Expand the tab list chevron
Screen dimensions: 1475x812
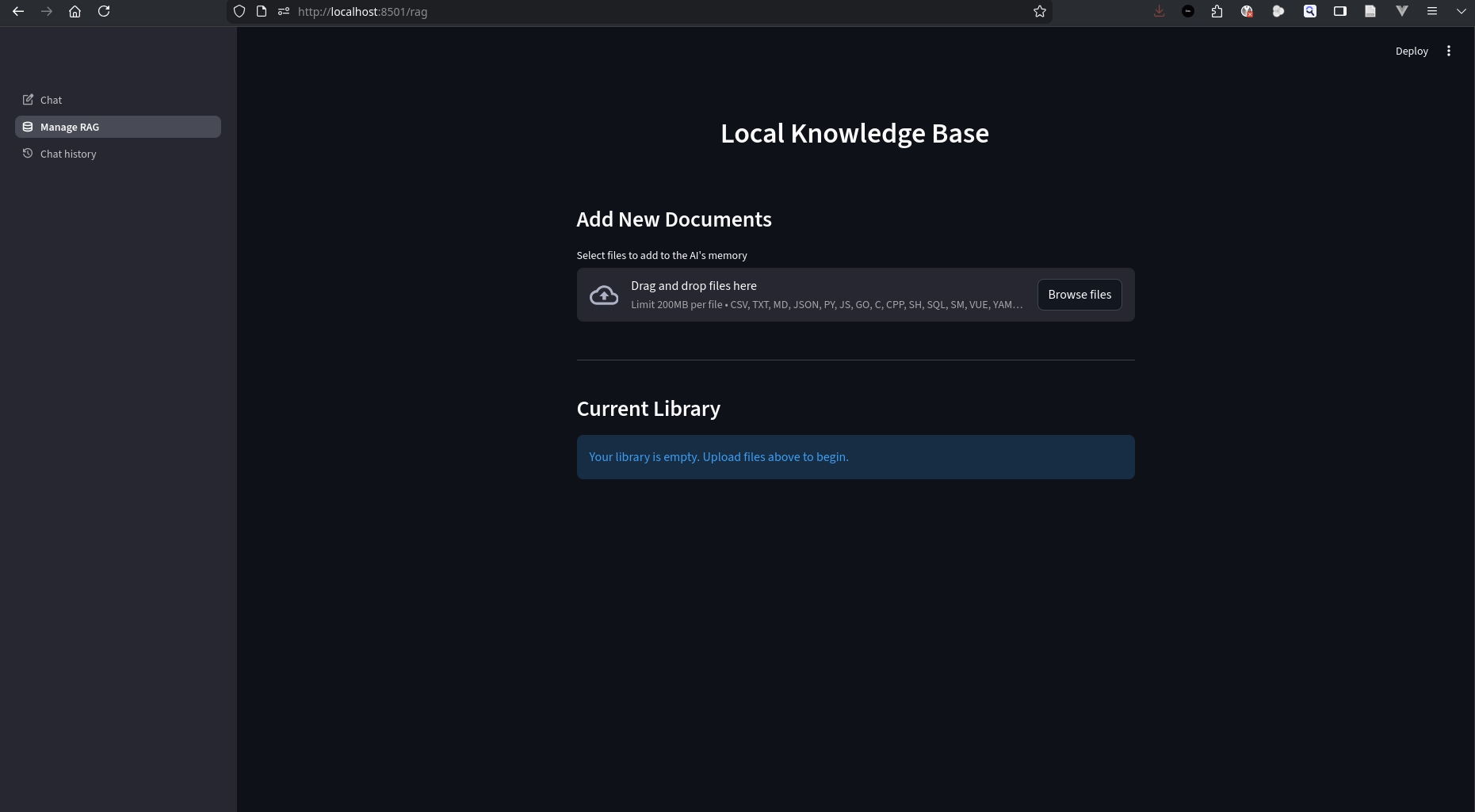pos(1461,11)
